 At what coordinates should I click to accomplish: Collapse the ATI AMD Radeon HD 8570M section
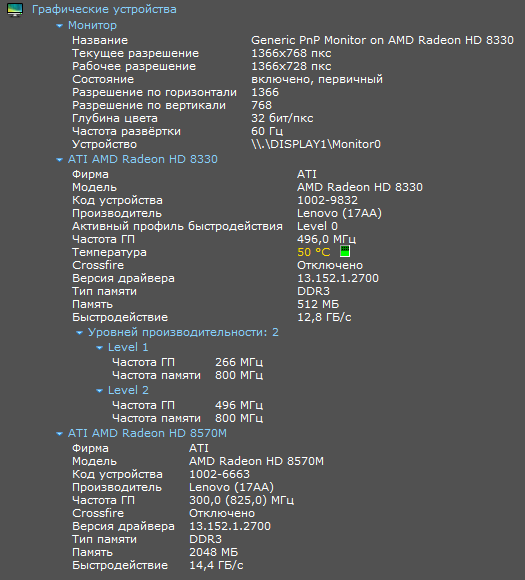pyautogui.click(x=59, y=434)
